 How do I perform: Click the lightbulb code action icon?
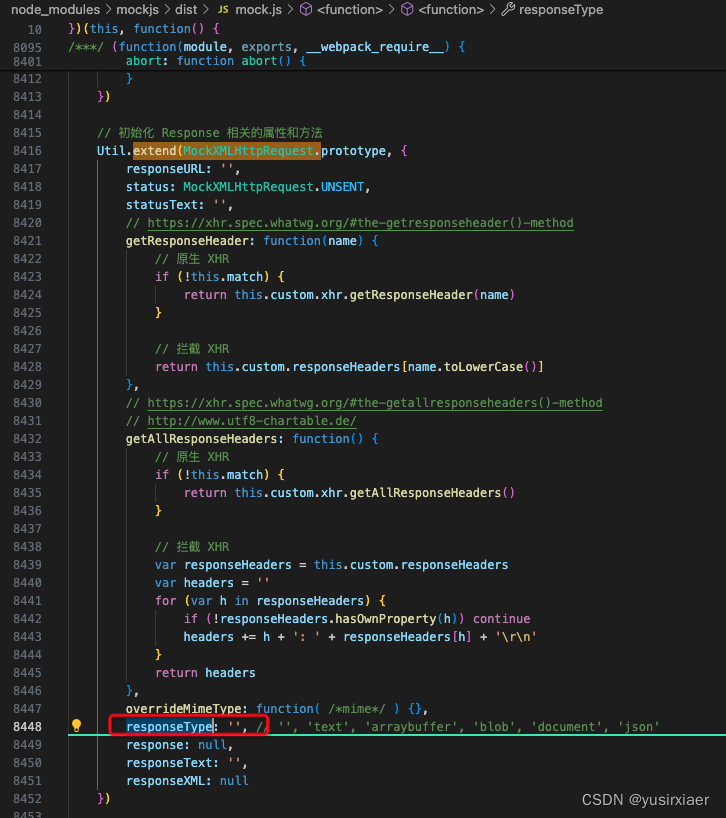[76, 726]
